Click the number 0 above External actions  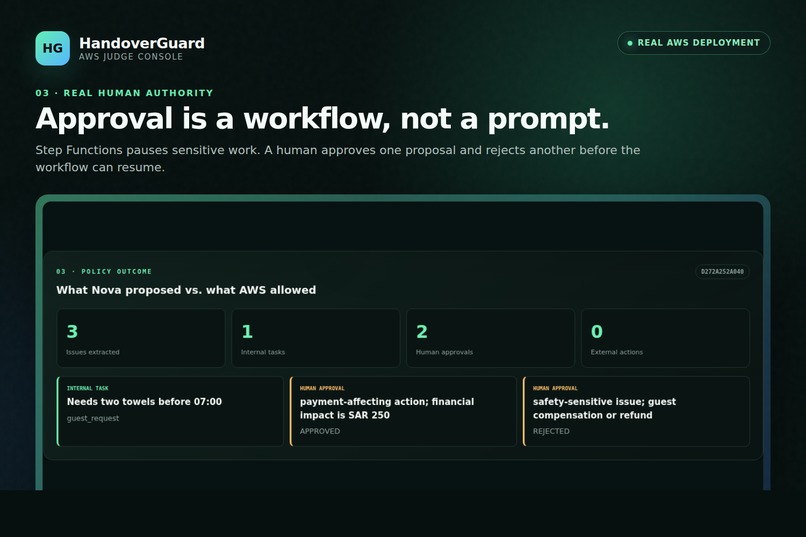pos(596,331)
